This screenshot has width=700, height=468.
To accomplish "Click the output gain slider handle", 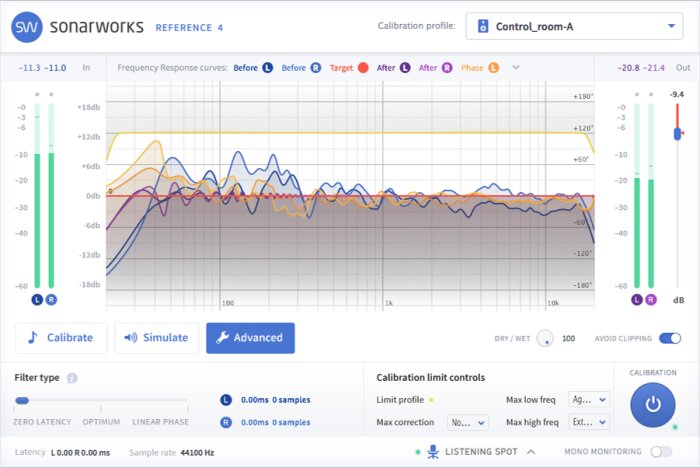I will click(x=677, y=133).
